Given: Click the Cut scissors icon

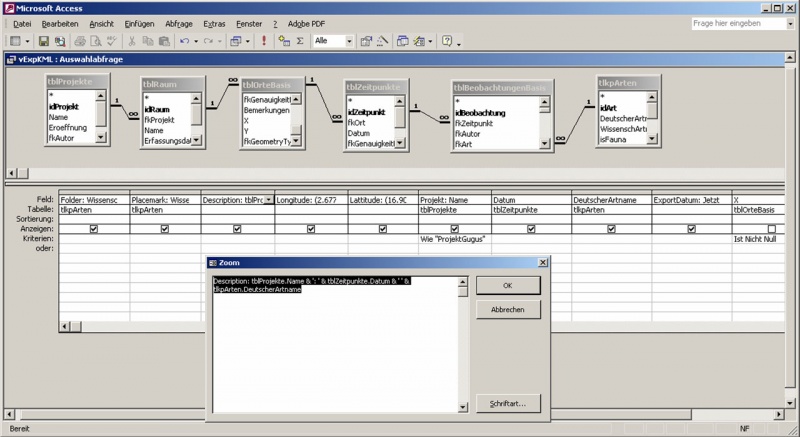Looking at the screenshot, I should point(130,41).
